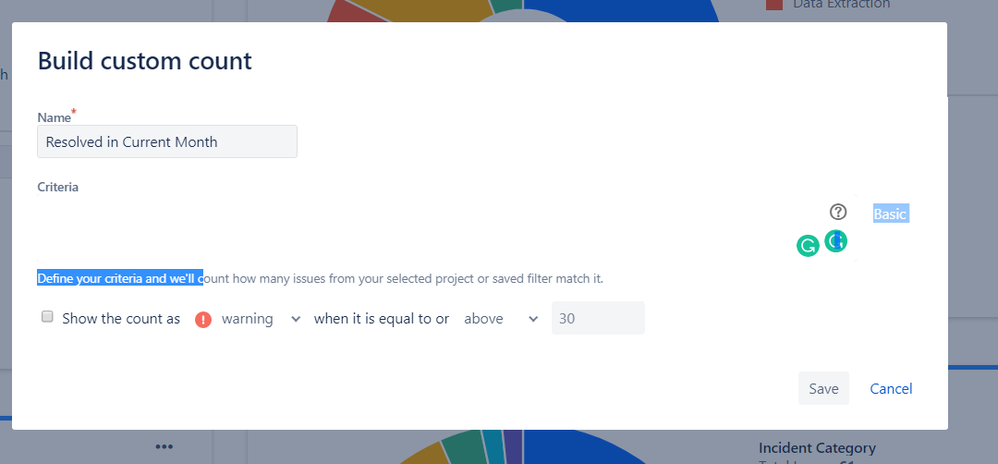Cancel the Build custom count dialog
Image resolution: width=998 pixels, height=464 pixels.
coord(891,388)
